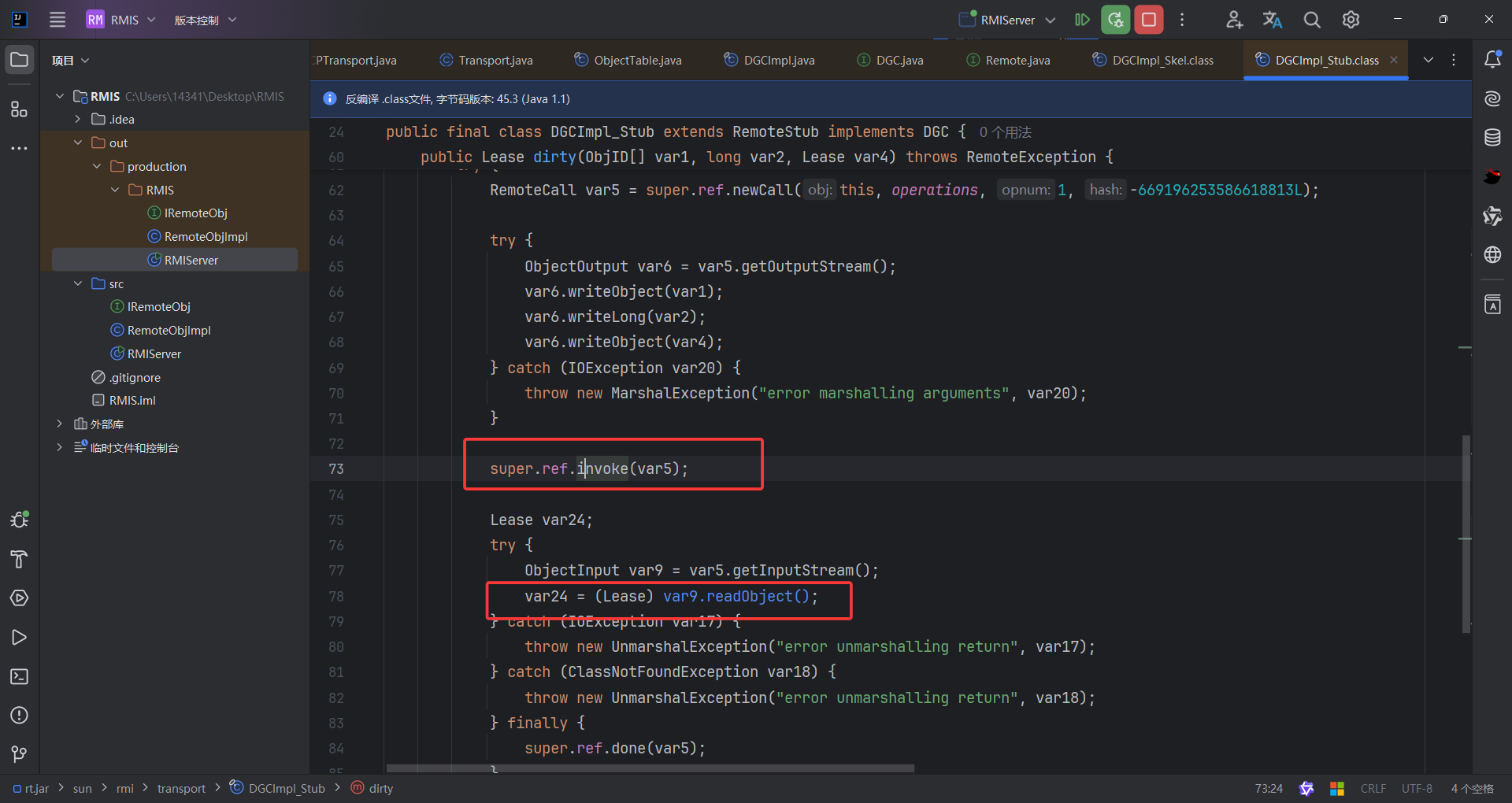The height and width of the screenshot is (803, 1512).
Task: Stop the running RMIServer process
Action: click(x=1149, y=20)
